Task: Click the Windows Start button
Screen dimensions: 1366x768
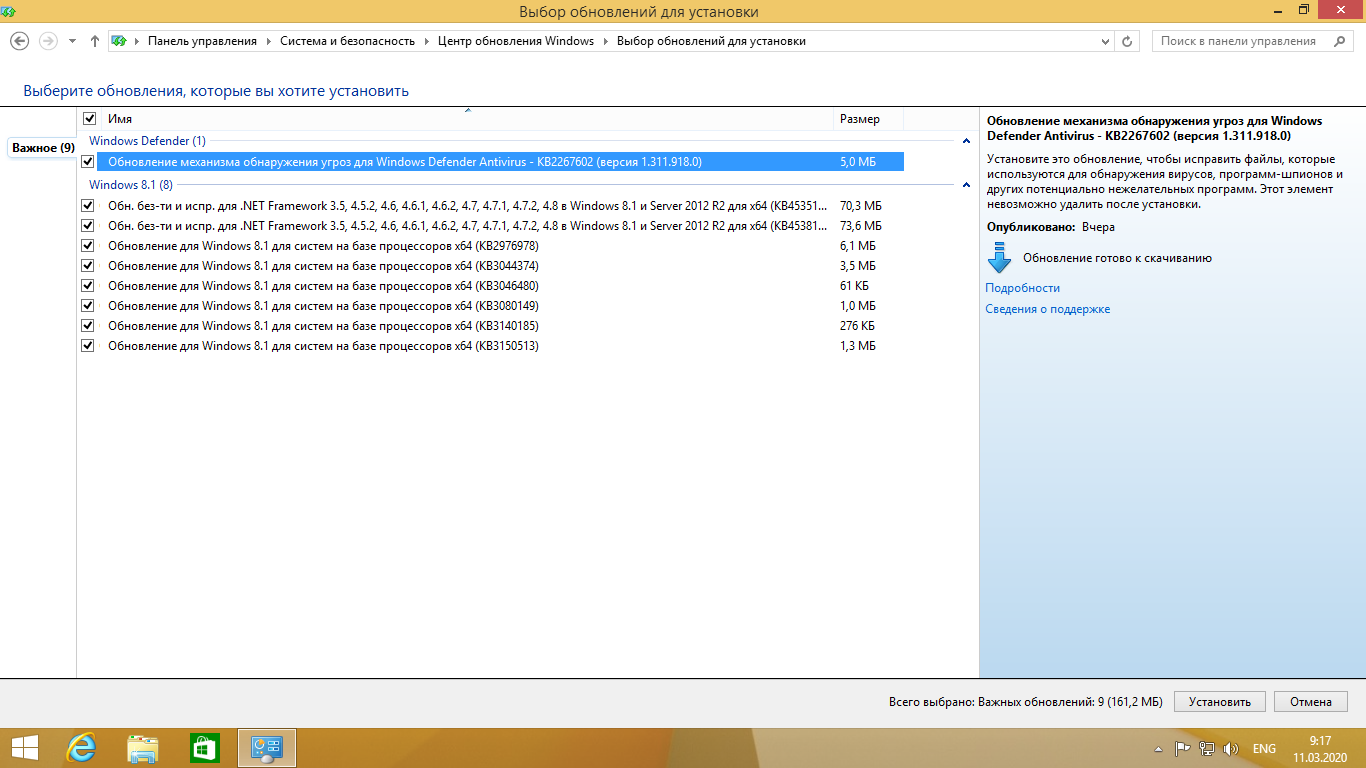Action: [24, 748]
